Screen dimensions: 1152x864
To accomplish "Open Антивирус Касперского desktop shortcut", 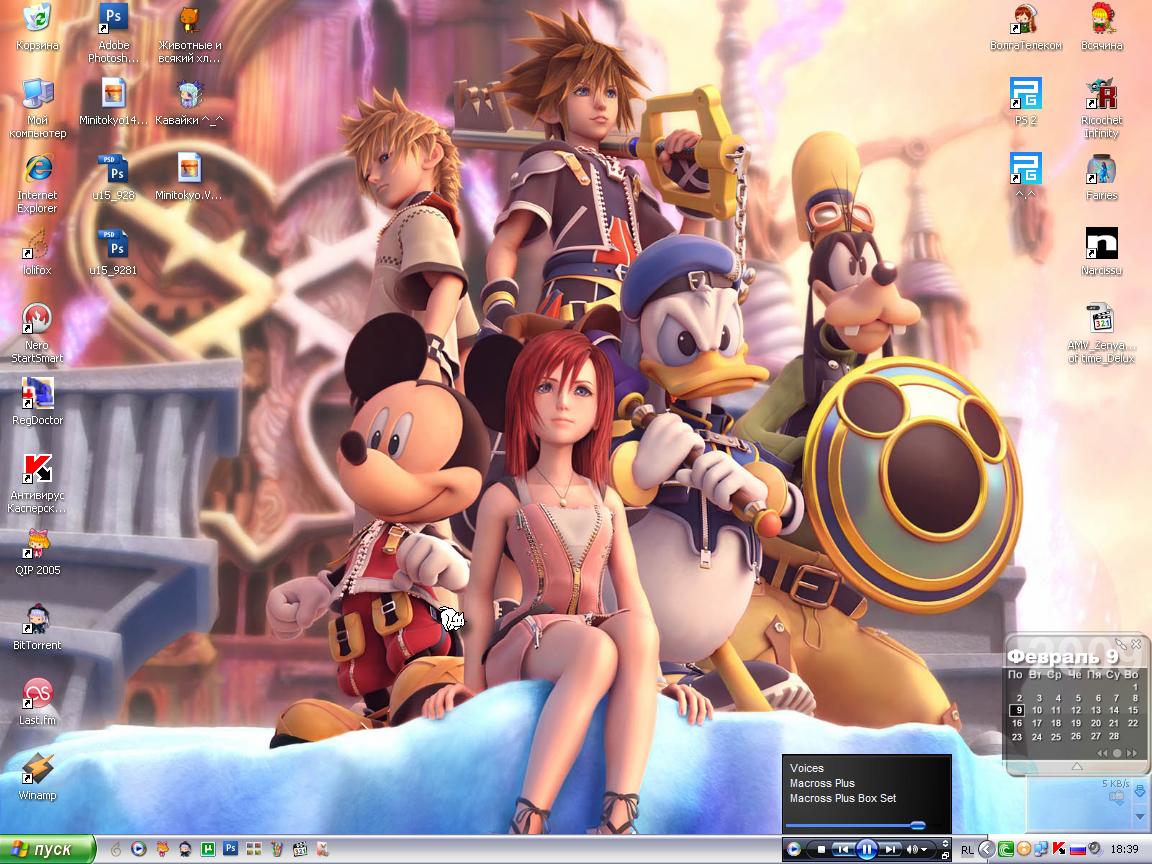I will point(37,483).
